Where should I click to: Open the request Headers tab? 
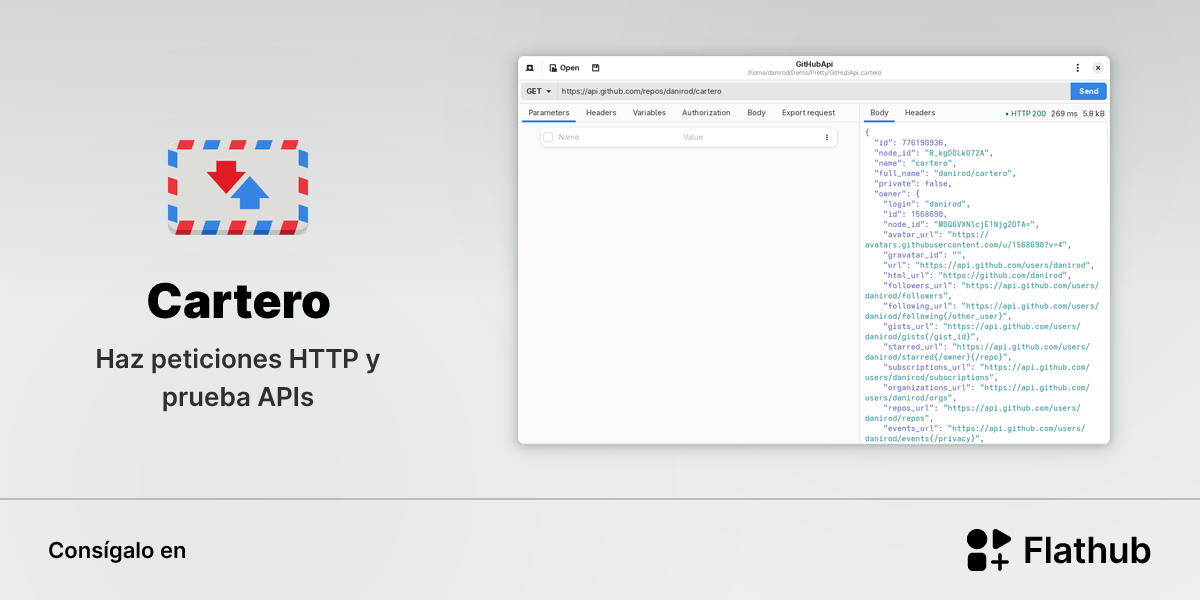(601, 113)
